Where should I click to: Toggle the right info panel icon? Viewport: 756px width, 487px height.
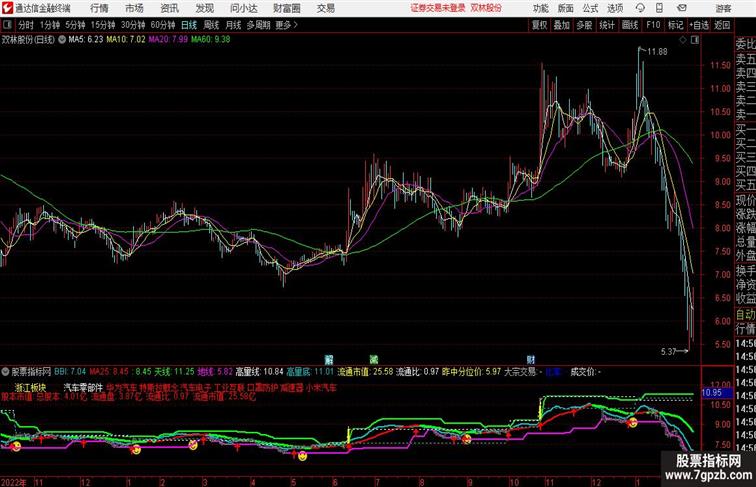[695, 40]
